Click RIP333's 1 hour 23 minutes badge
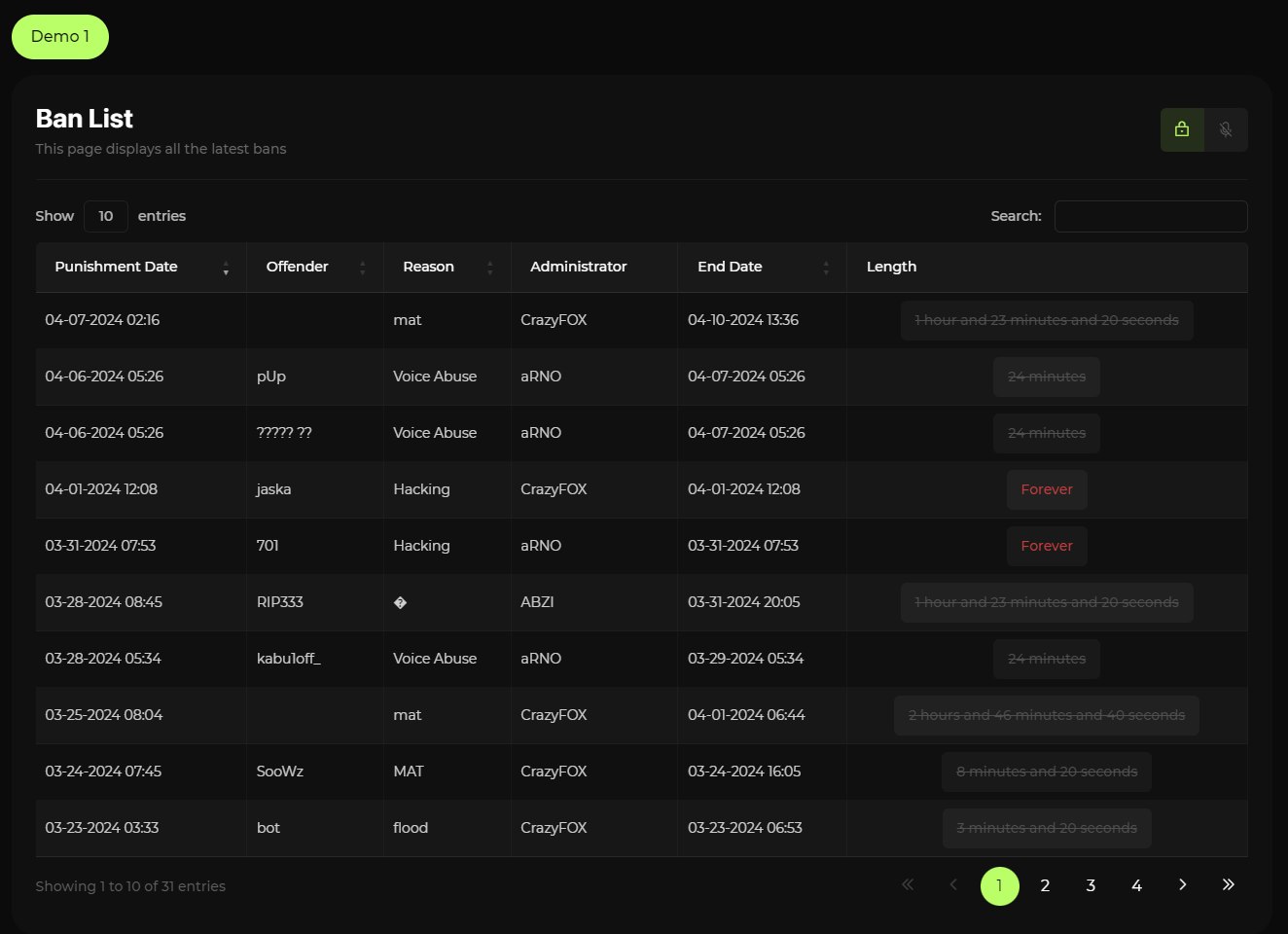1288x934 pixels. tap(1047, 602)
